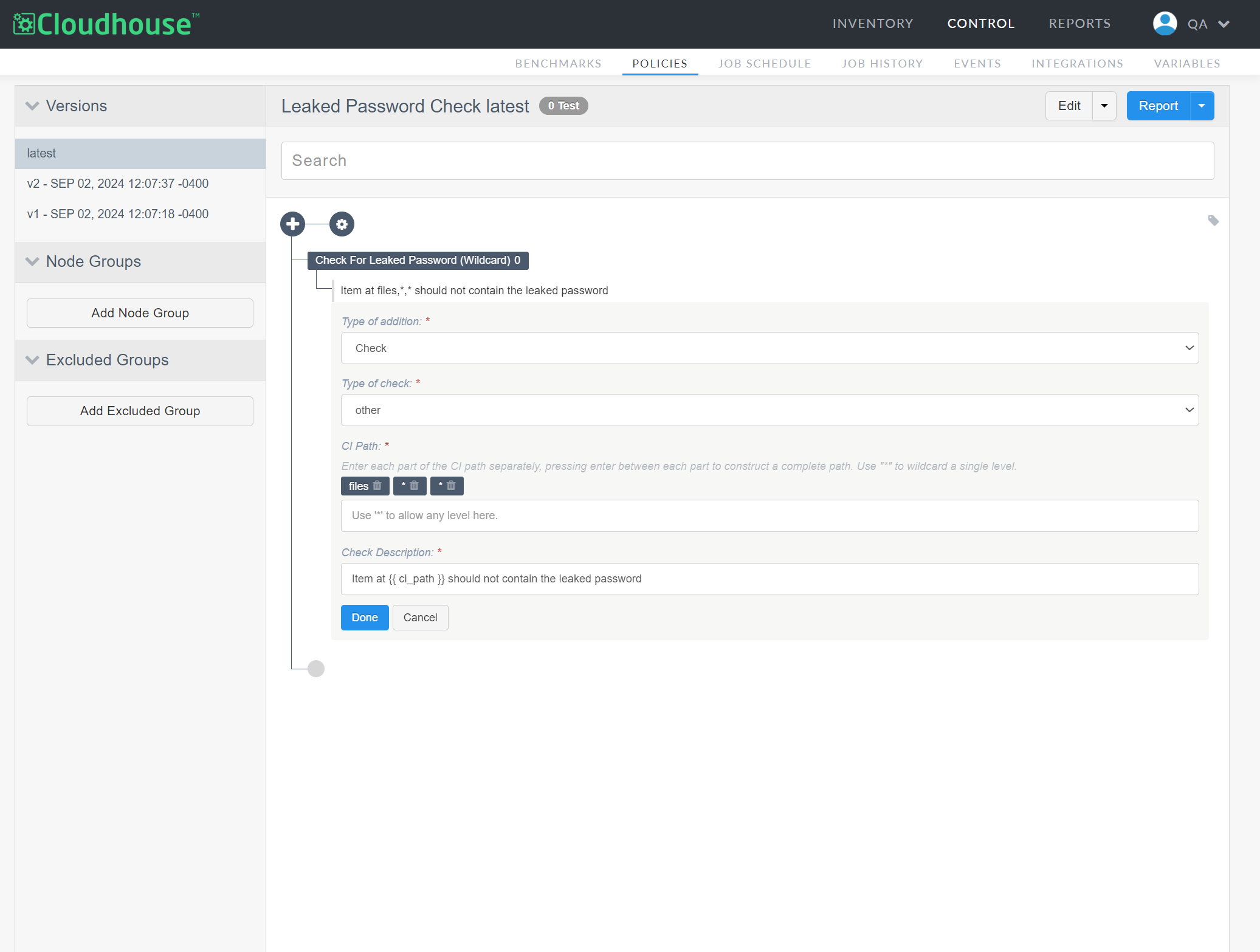Click the QA user avatar icon
Viewport: 1260px width, 952px height.
point(1165,24)
